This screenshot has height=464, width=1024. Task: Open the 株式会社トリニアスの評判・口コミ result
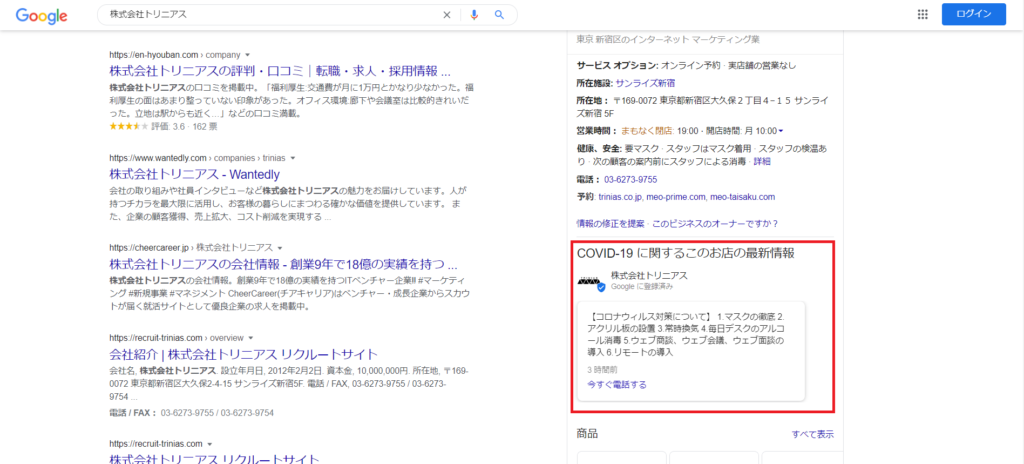point(280,71)
